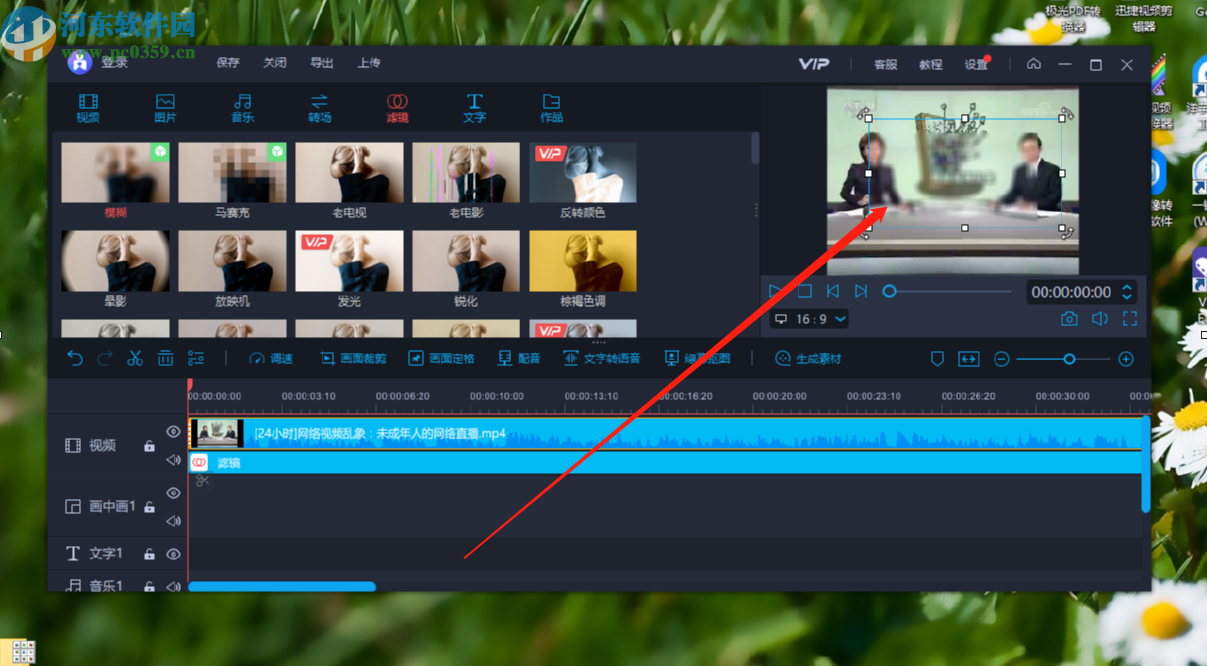This screenshot has width=1207, height=666.
Task: Switch to the 转场 transitions tab
Action: click(320, 108)
